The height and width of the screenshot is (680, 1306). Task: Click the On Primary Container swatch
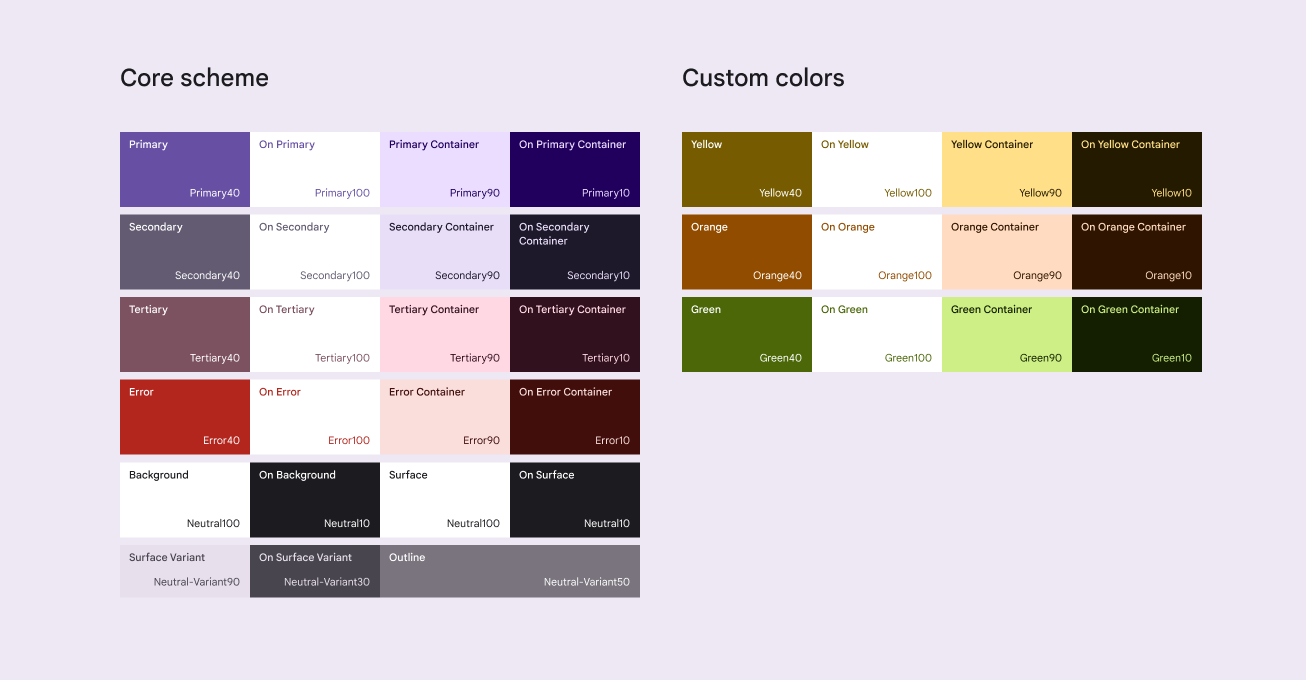[575, 169]
